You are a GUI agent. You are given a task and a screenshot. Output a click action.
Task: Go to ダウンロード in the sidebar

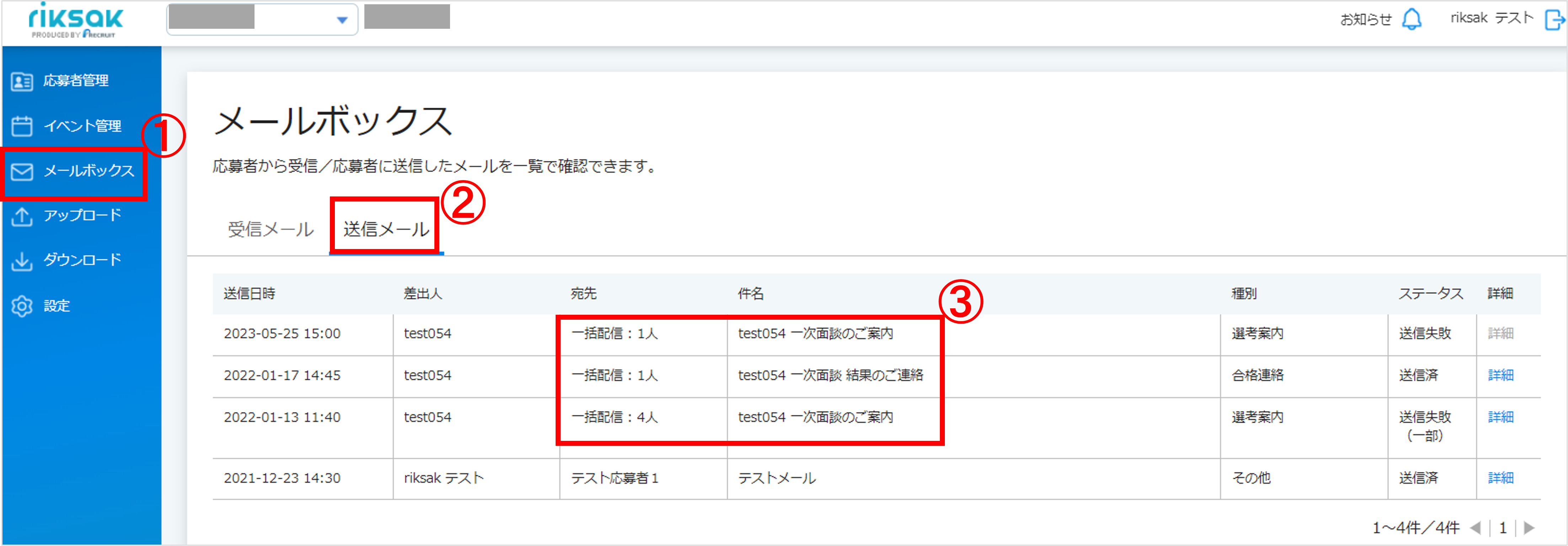(x=82, y=260)
